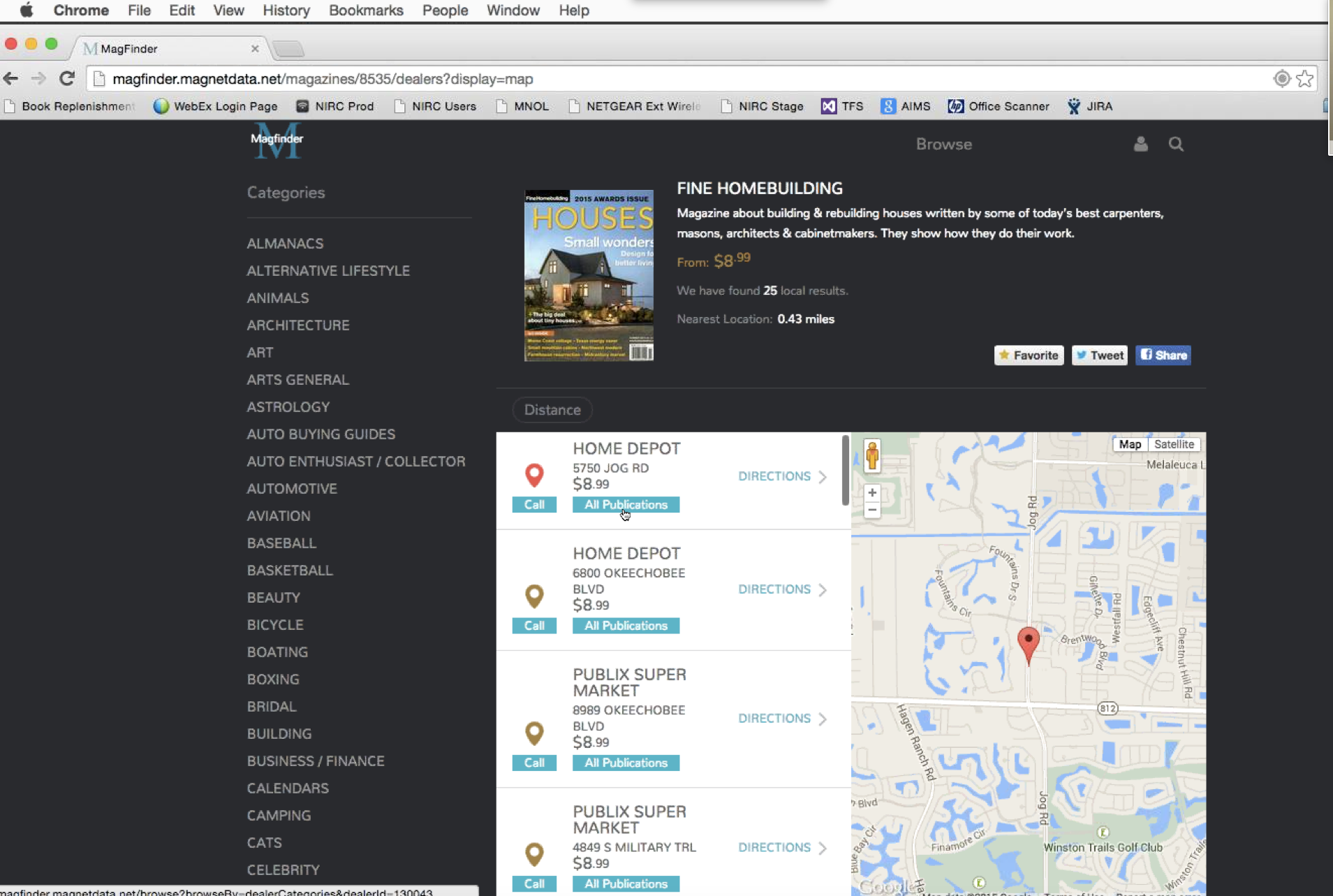Click the dealer list scrollbar
The image size is (1333, 896).
[x=845, y=470]
